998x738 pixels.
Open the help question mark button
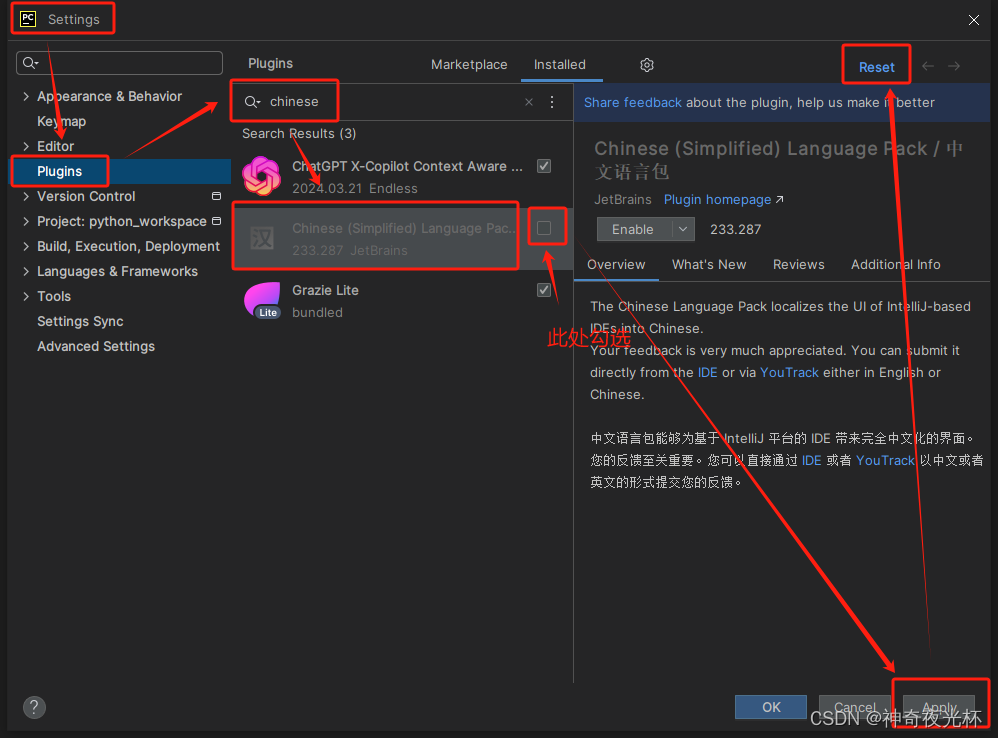coord(34,707)
